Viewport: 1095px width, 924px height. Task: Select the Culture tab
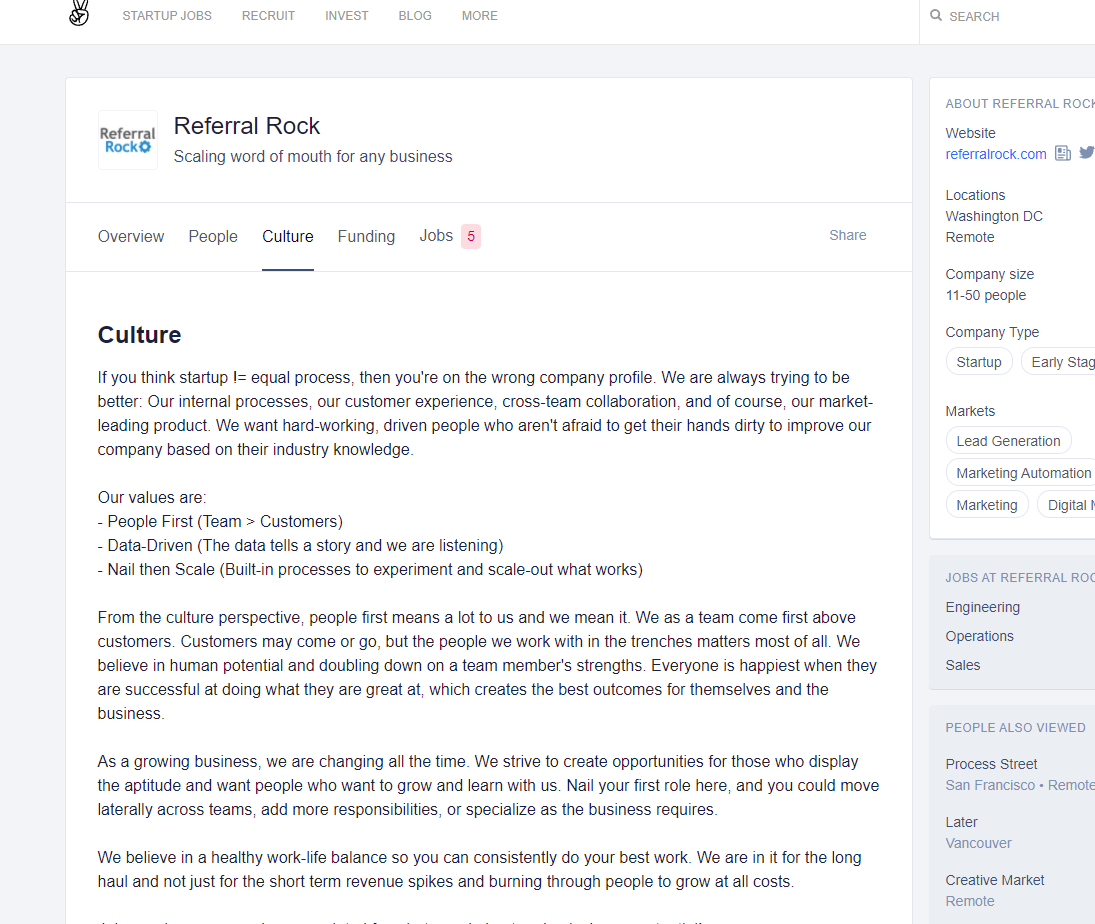click(x=288, y=237)
